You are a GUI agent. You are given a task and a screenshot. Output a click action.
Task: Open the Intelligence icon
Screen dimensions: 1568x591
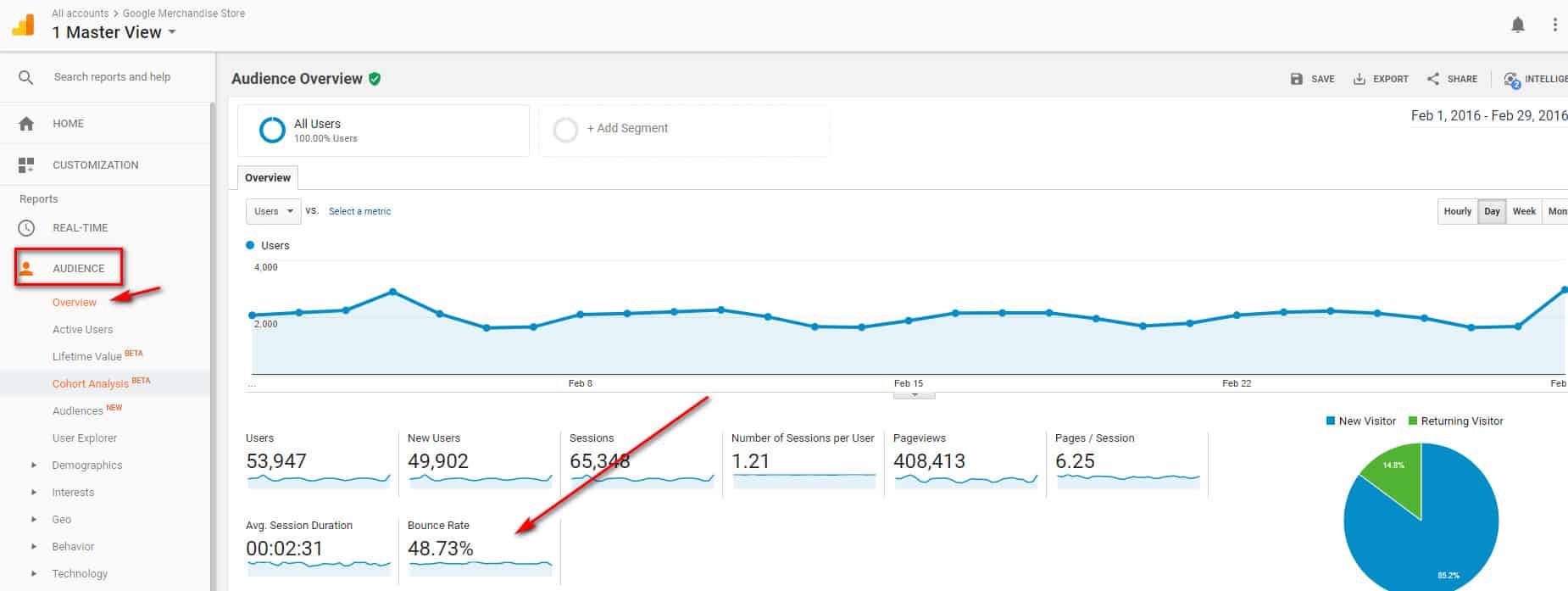(x=1511, y=80)
